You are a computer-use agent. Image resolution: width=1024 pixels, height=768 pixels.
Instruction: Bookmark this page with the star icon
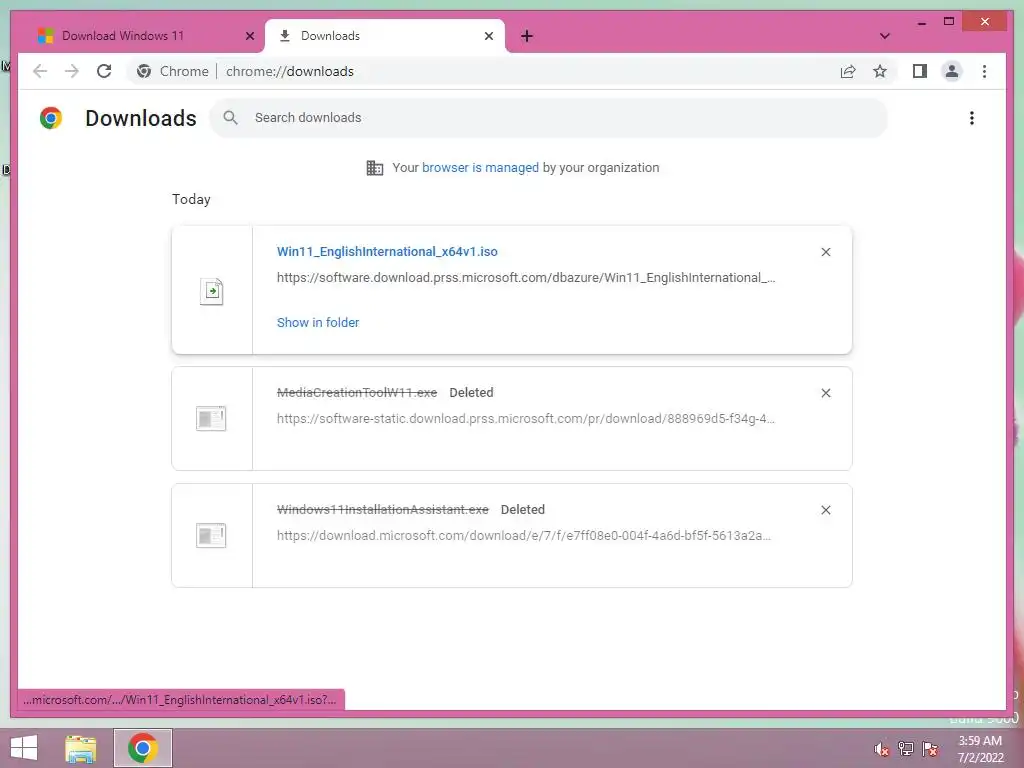pos(880,71)
